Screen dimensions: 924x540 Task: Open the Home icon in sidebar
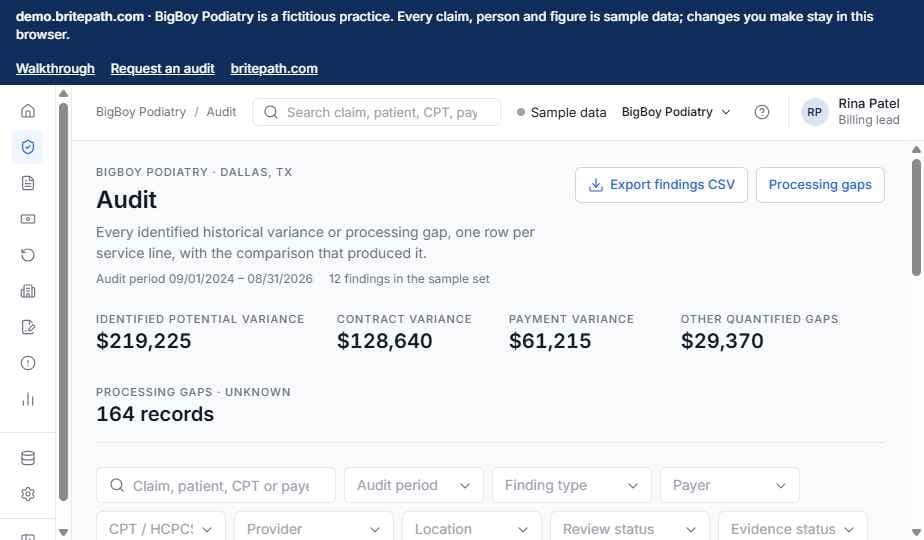[28, 111]
